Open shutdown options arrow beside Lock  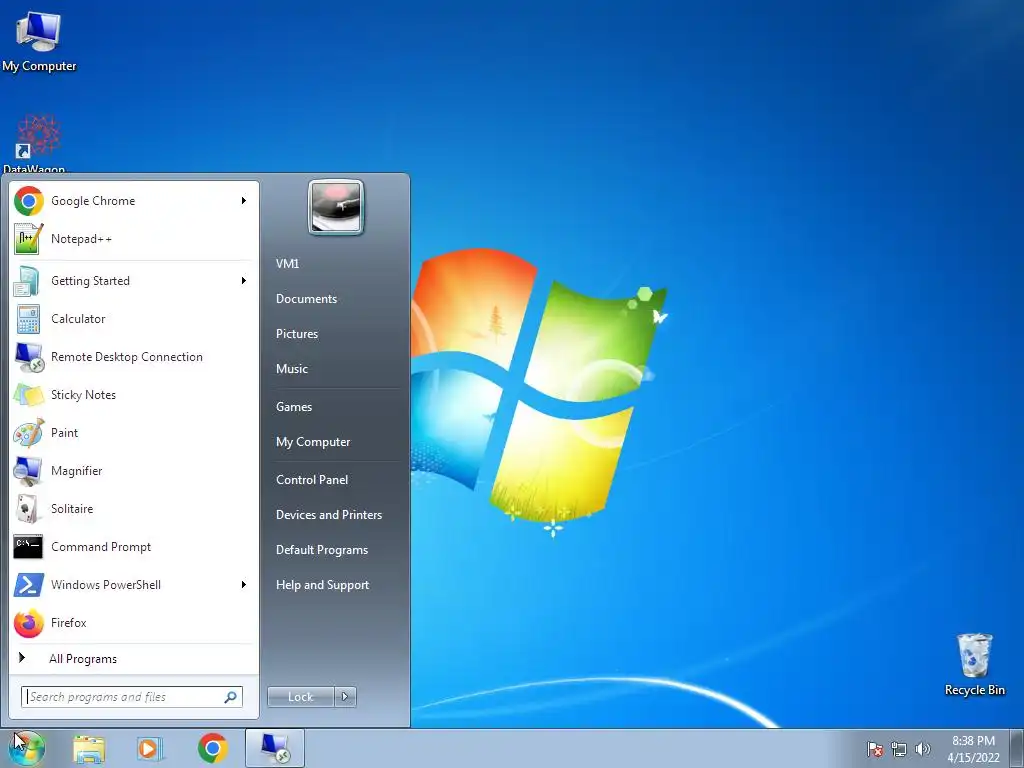pyautogui.click(x=345, y=697)
